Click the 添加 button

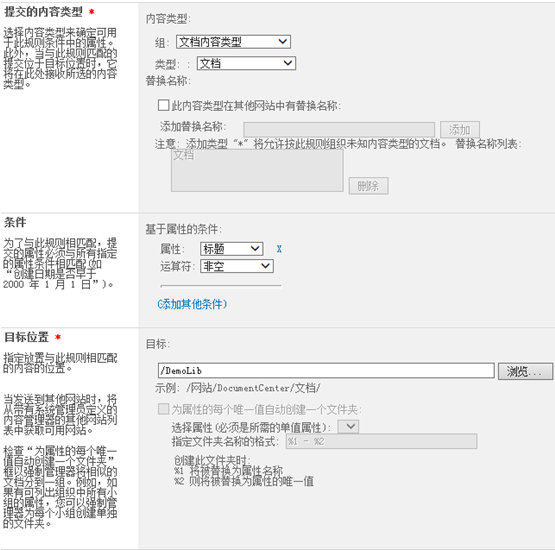tap(460, 130)
